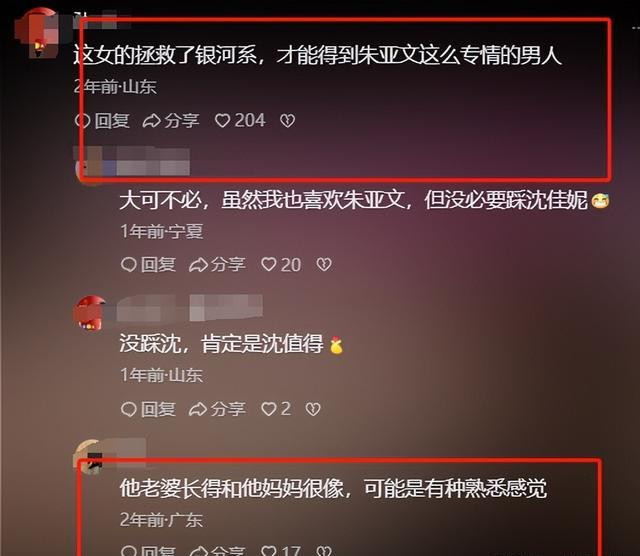Like the comment with 204 likes
Screen dimensions: 640x556
click(x=222, y=120)
